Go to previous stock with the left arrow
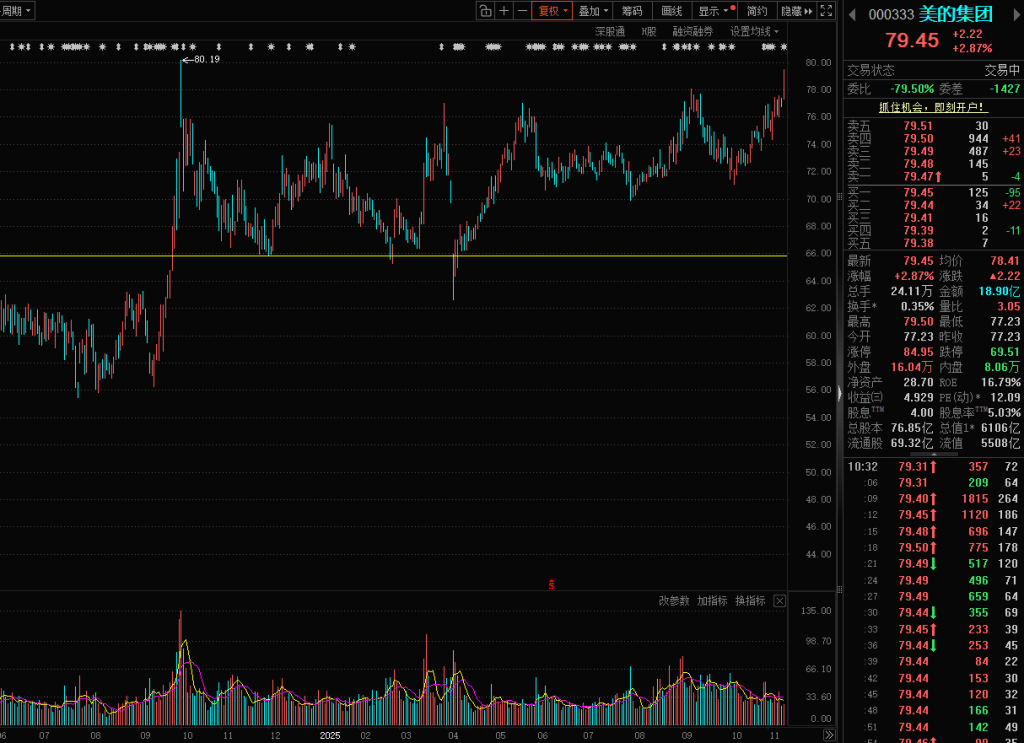The height and width of the screenshot is (743, 1024). coord(852,14)
